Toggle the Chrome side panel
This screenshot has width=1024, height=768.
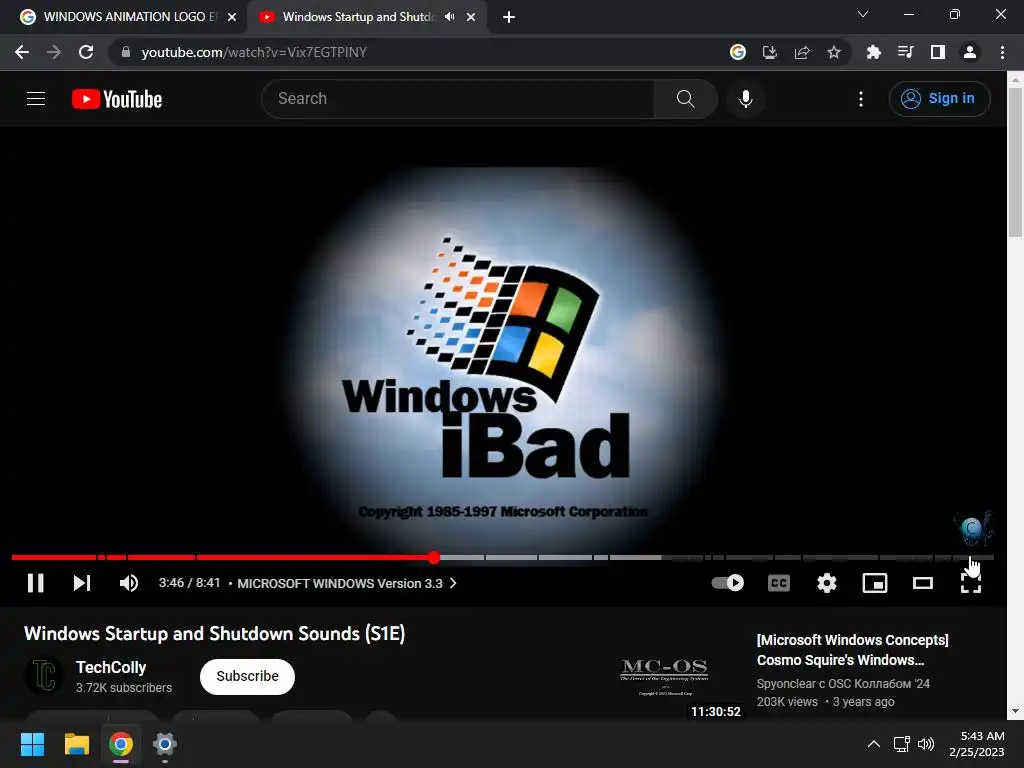click(x=938, y=52)
